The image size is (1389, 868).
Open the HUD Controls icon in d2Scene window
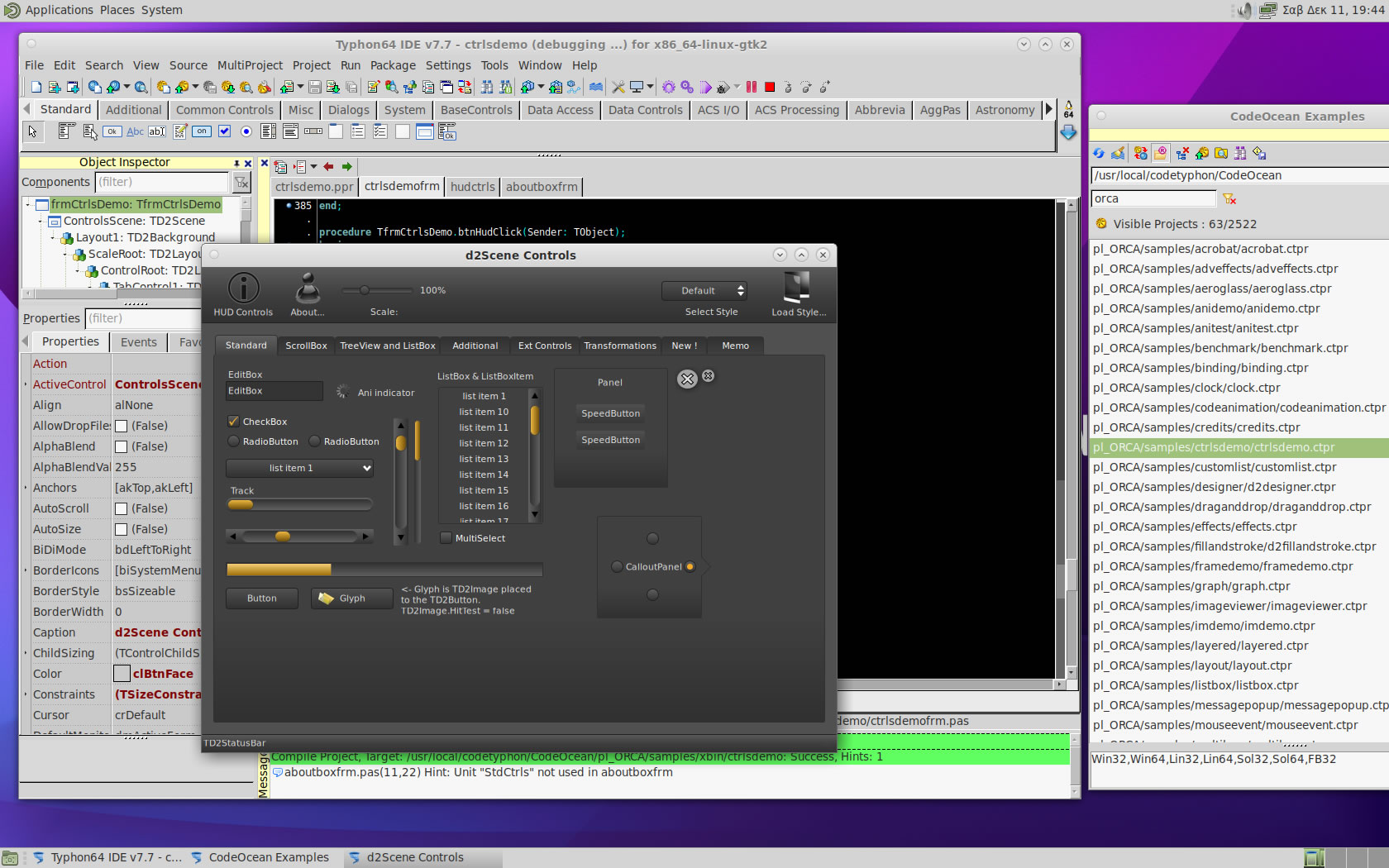click(243, 288)
